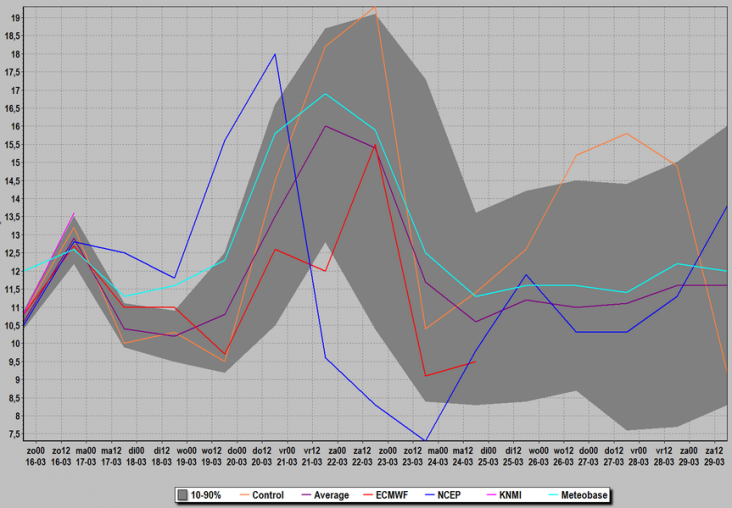Click the Control line peak above 19
This screenshot has width=732, height=508.
click(x=375, y=7)
